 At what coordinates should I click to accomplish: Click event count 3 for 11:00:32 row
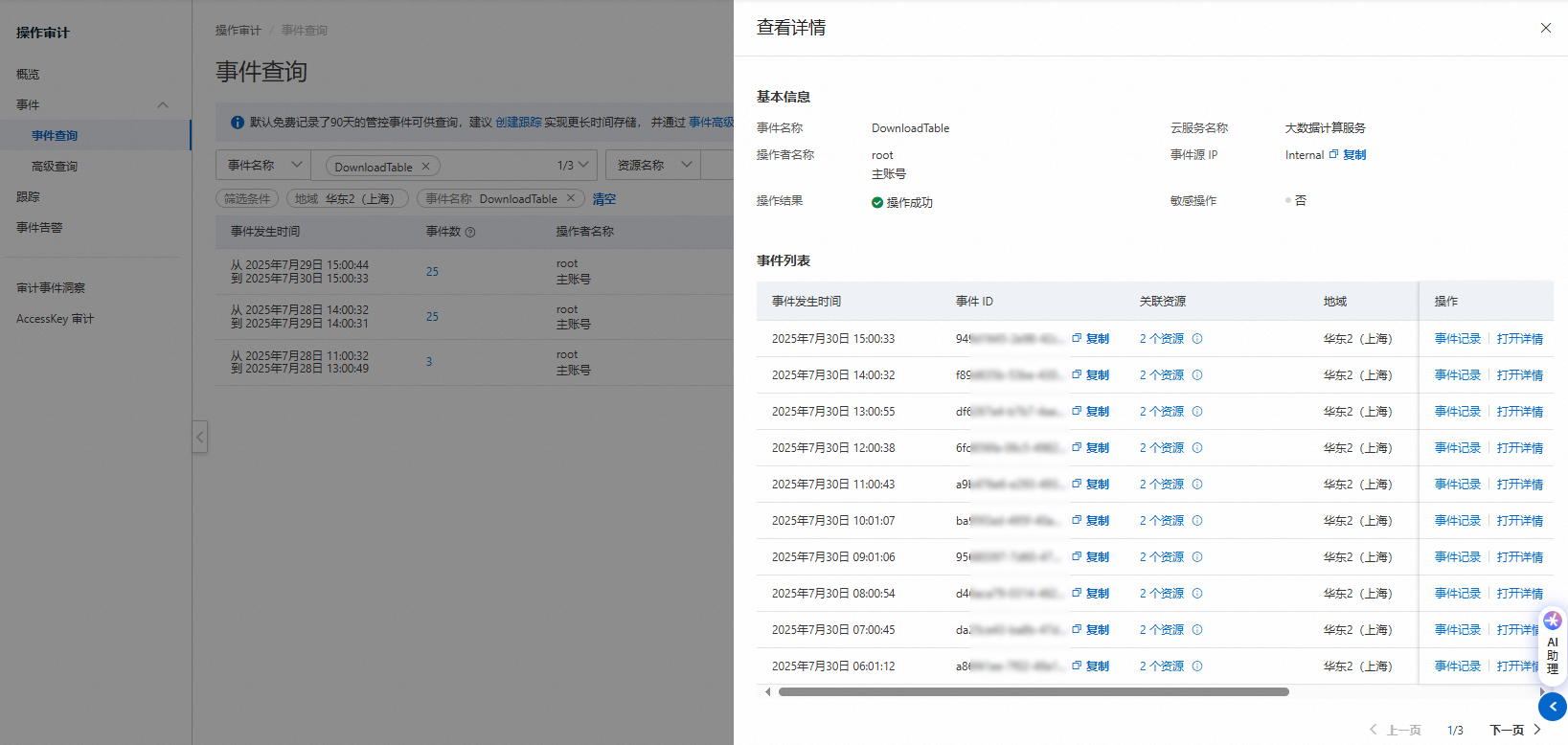coord(429,361)
